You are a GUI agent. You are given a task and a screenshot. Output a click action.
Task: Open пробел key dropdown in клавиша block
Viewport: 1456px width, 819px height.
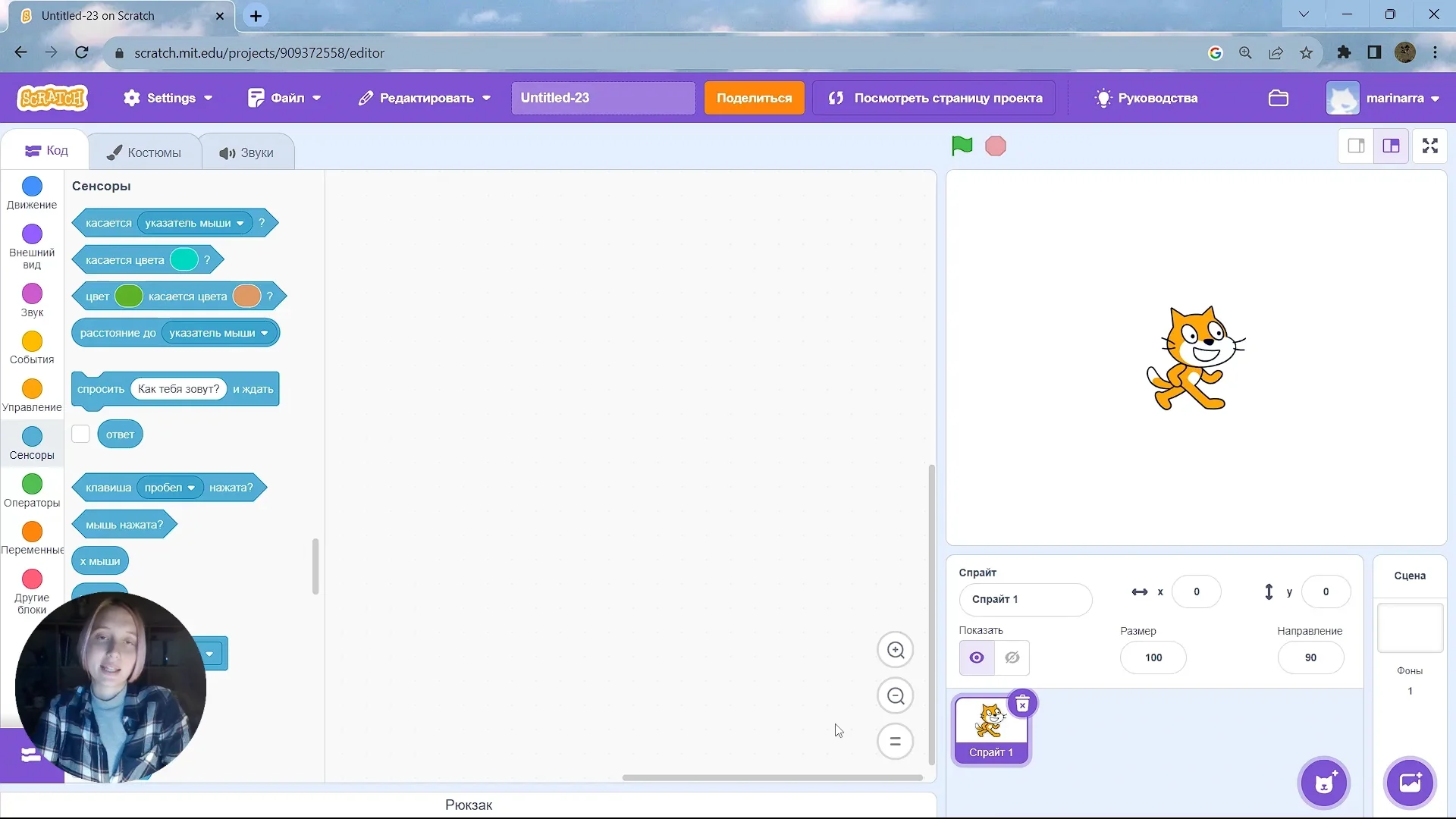(191, 488)
